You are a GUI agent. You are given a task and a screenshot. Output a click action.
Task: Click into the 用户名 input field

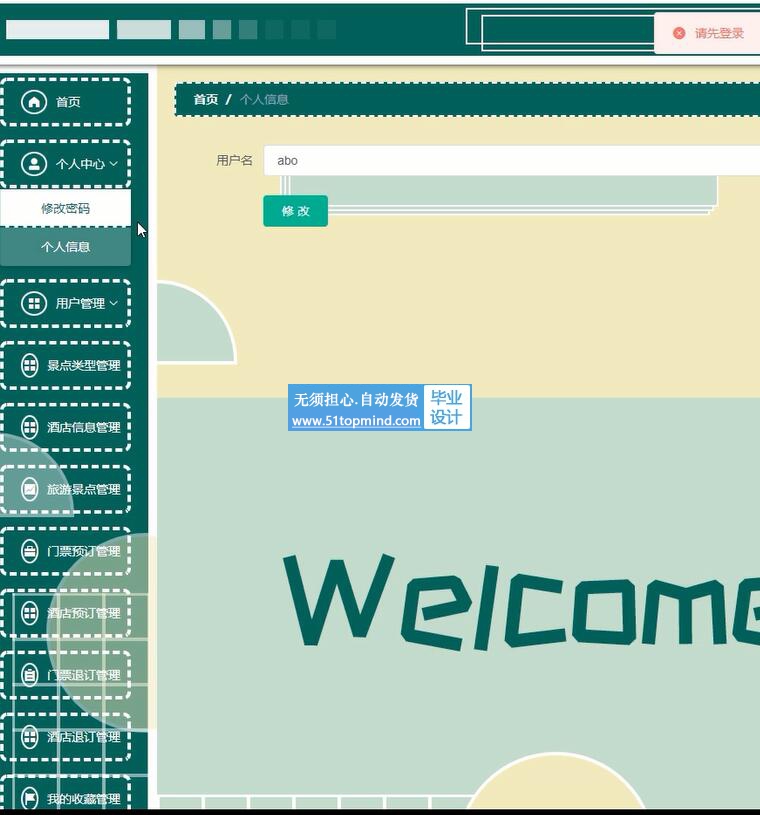512,161
